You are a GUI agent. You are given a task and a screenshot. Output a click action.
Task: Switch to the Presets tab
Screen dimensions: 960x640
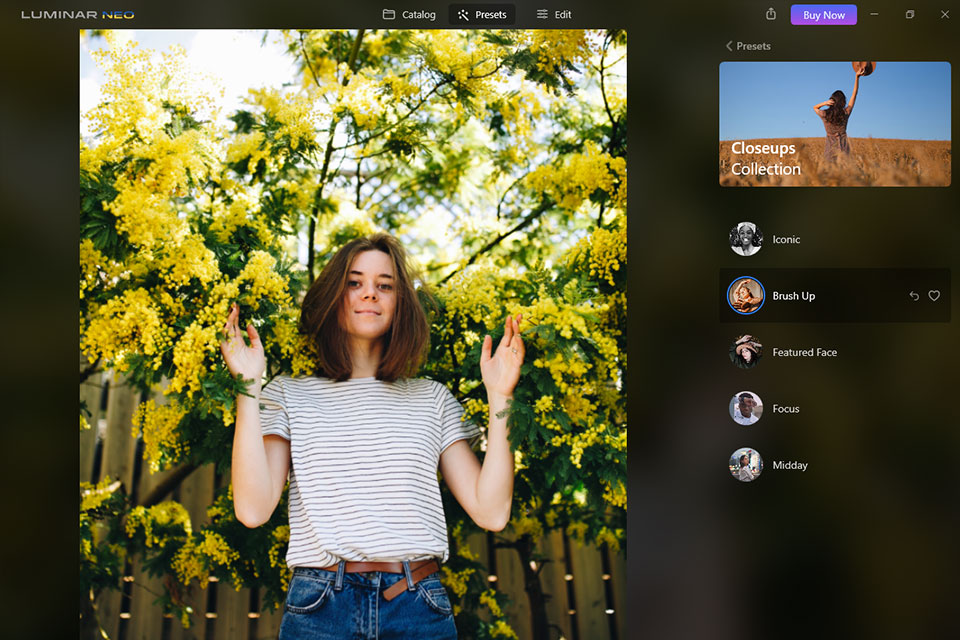pyautogui.click(x=482, y=14)
